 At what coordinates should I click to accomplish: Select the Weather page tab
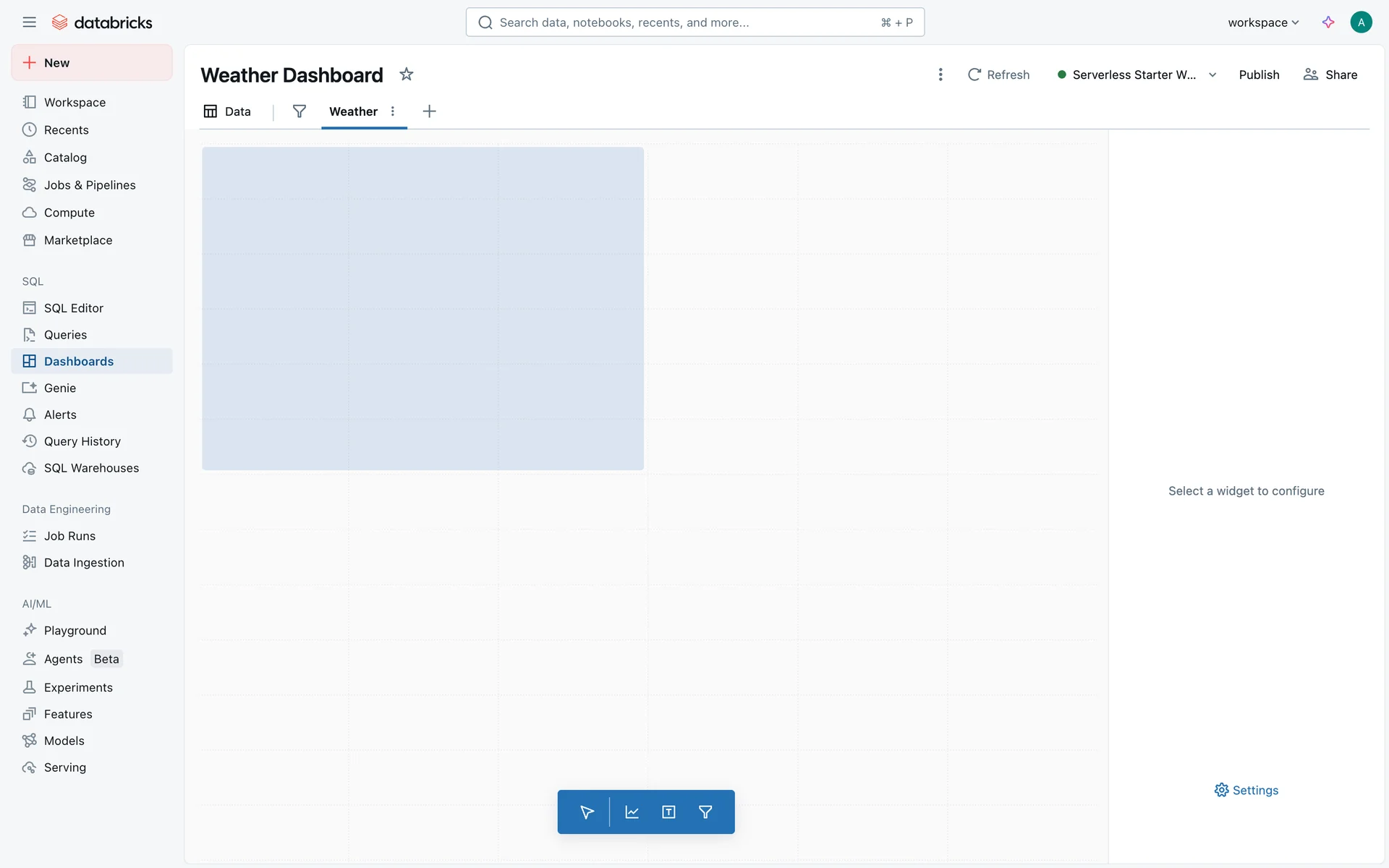point(353,111)
